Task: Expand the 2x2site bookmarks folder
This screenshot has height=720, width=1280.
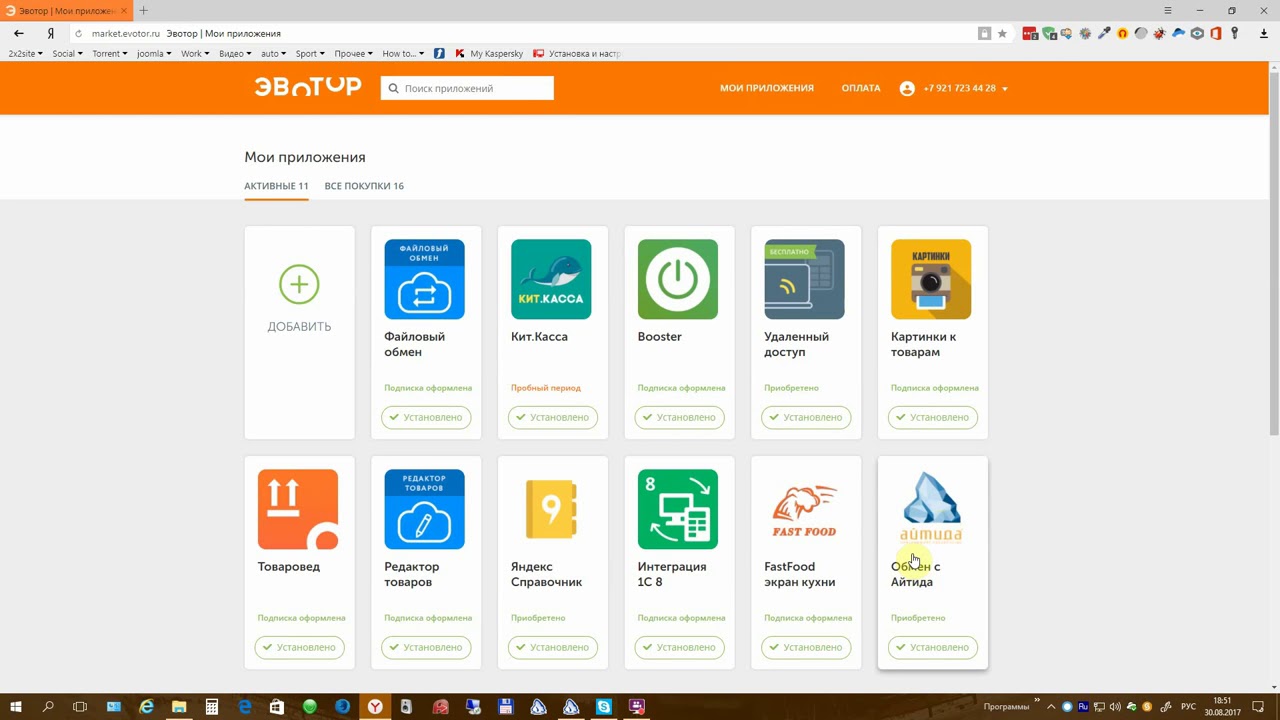Action: [26, 54]
